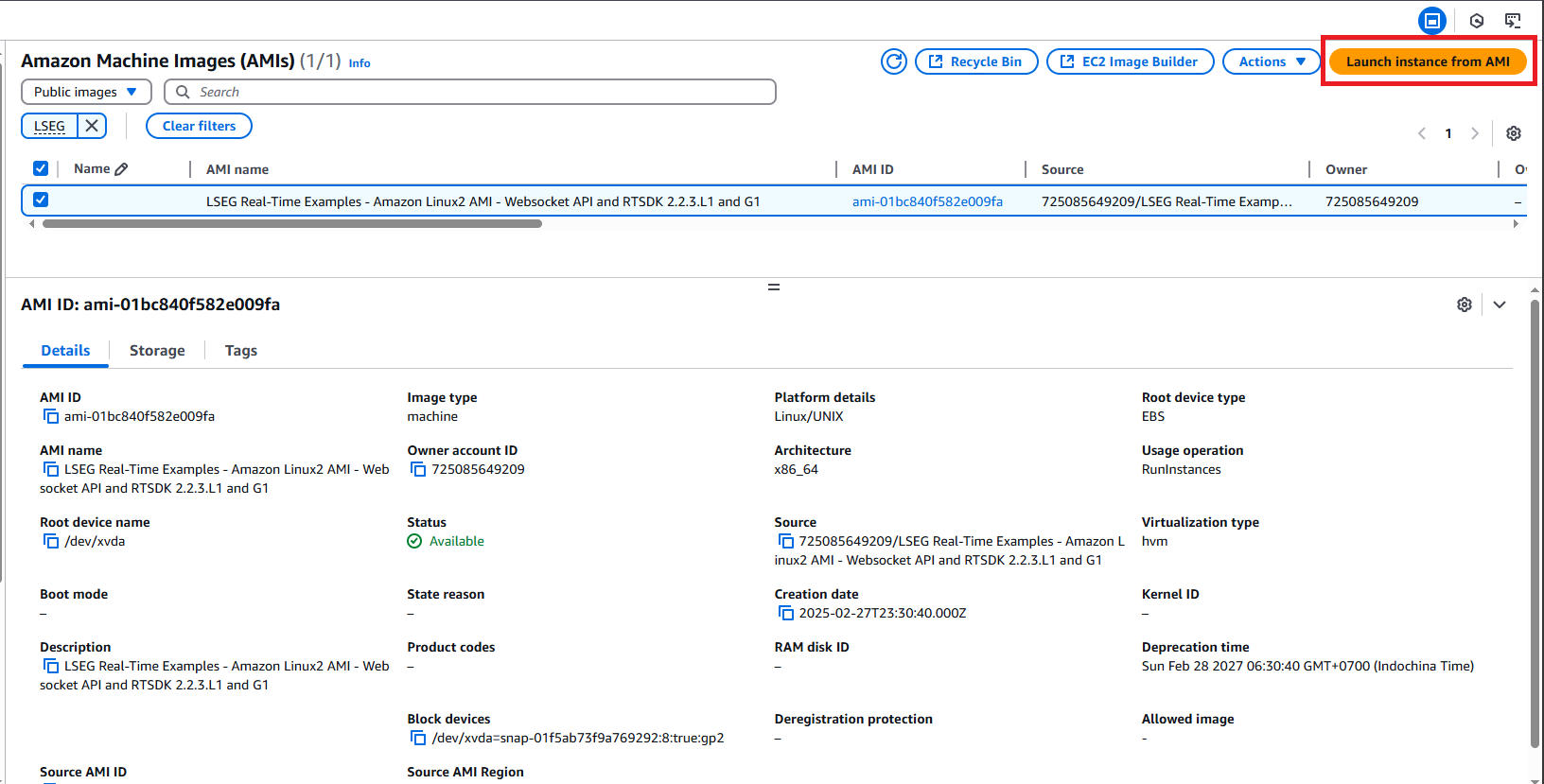Go to next page arrow in pagination
The width and height of the screenshot is (1544, 784).
[1474, 133]
